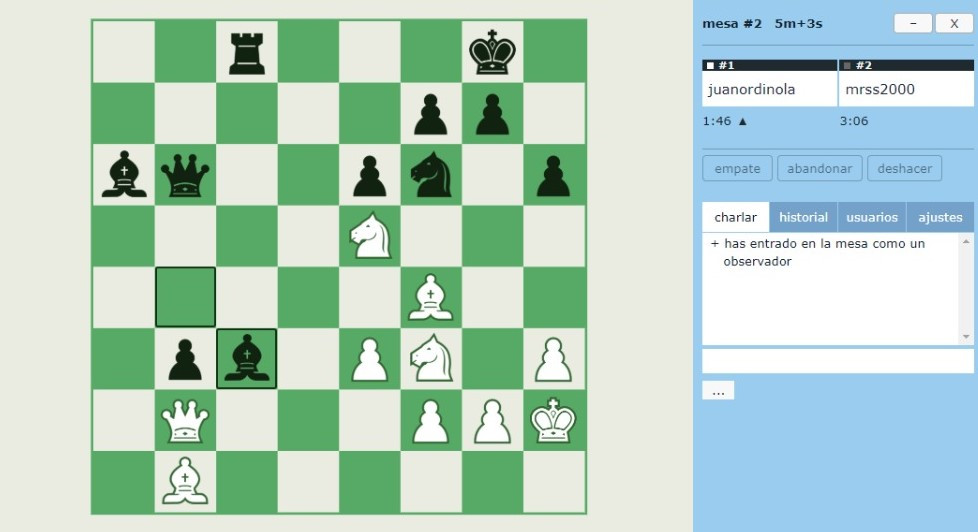Pick the white bishop on f4
The height and width of the screenshot is (532, 978).
pyautogui.click(x=431, y=298)
